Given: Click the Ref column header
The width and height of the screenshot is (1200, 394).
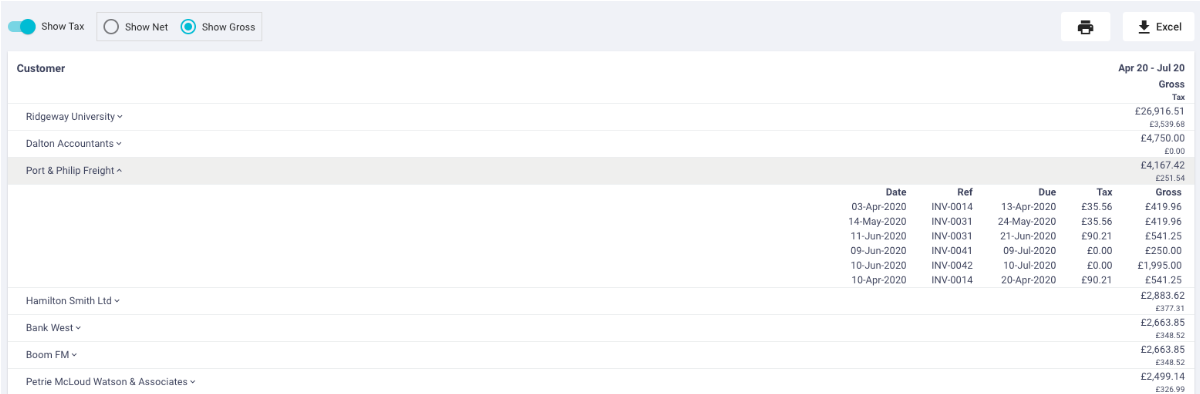Looking at the screenshot, I should 964,192.
